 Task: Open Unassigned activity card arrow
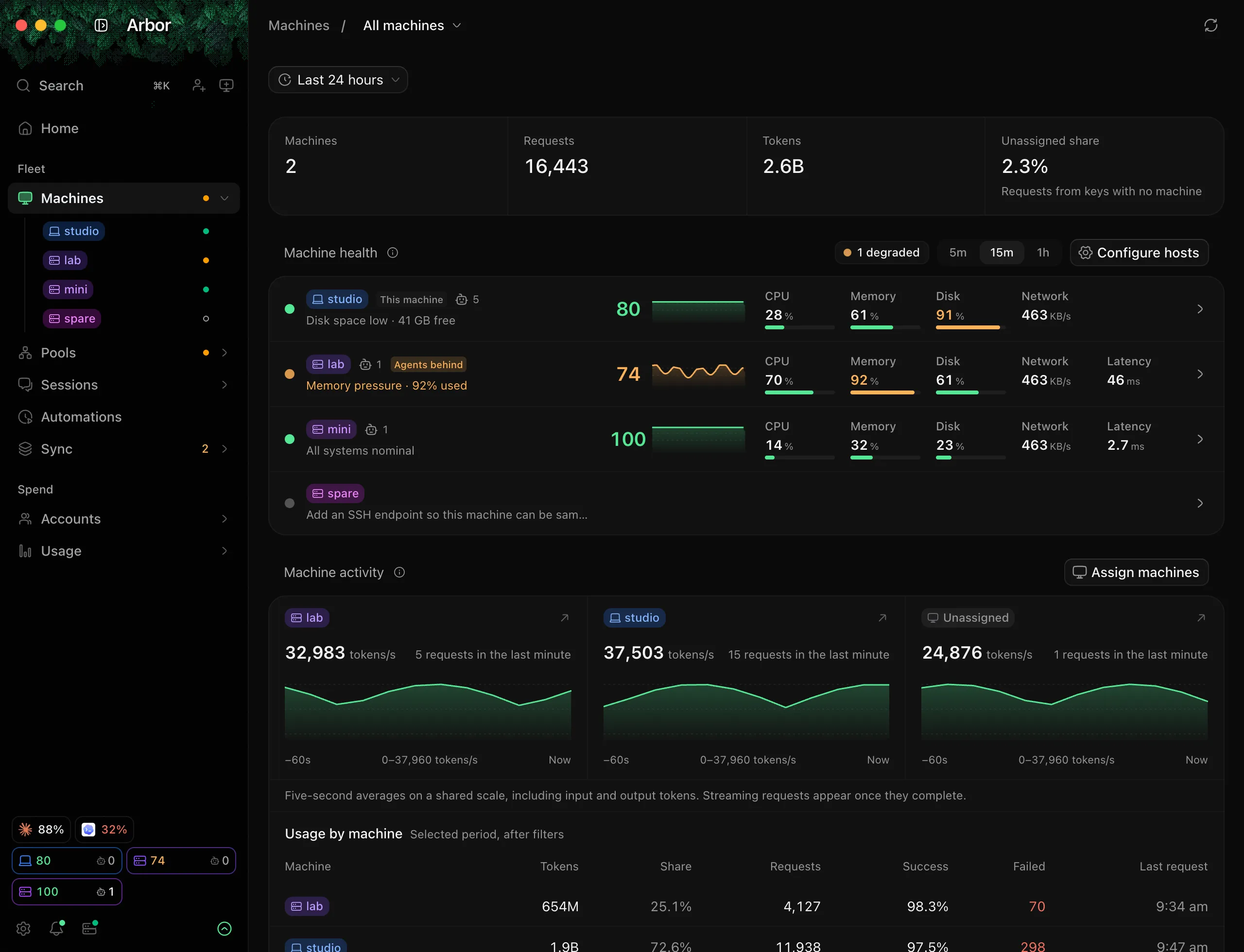1201,618
